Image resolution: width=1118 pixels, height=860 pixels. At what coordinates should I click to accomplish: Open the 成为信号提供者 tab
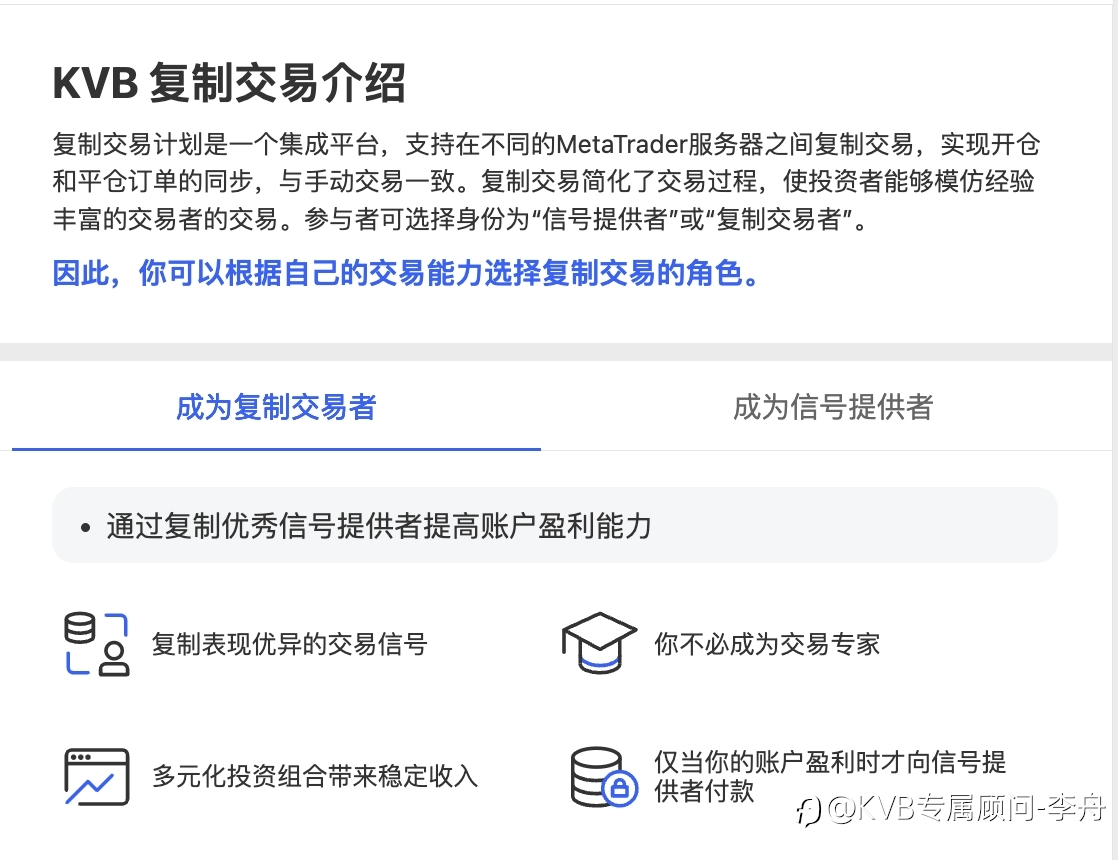pos(833,407)
